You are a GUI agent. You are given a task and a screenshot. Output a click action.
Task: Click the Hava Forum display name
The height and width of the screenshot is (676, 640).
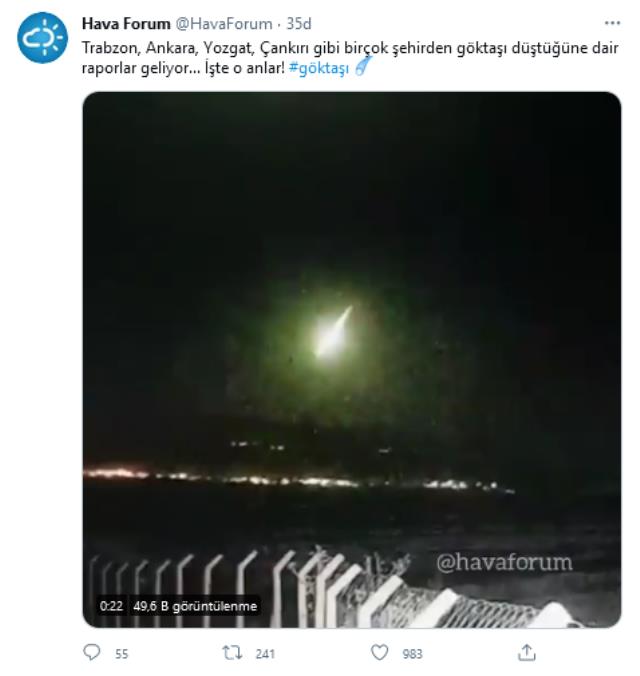126,24
